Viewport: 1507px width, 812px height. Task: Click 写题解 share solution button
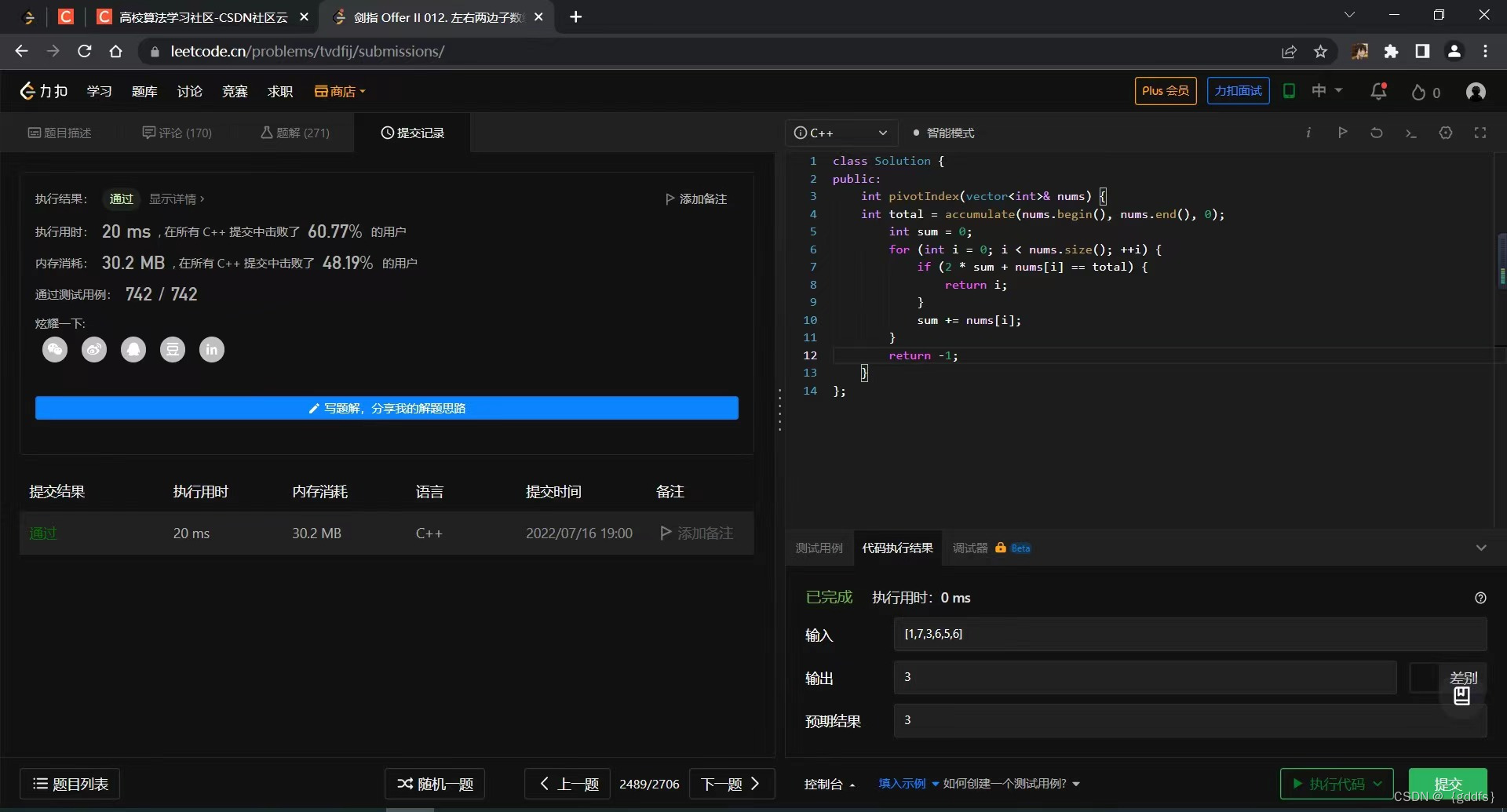point(387,408)
